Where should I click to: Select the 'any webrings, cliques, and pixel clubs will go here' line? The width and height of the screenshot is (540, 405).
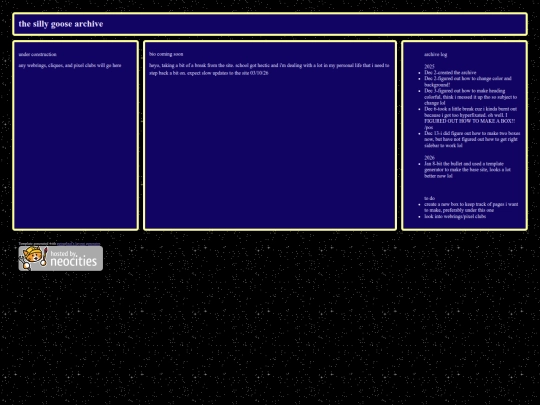(70, 65)
